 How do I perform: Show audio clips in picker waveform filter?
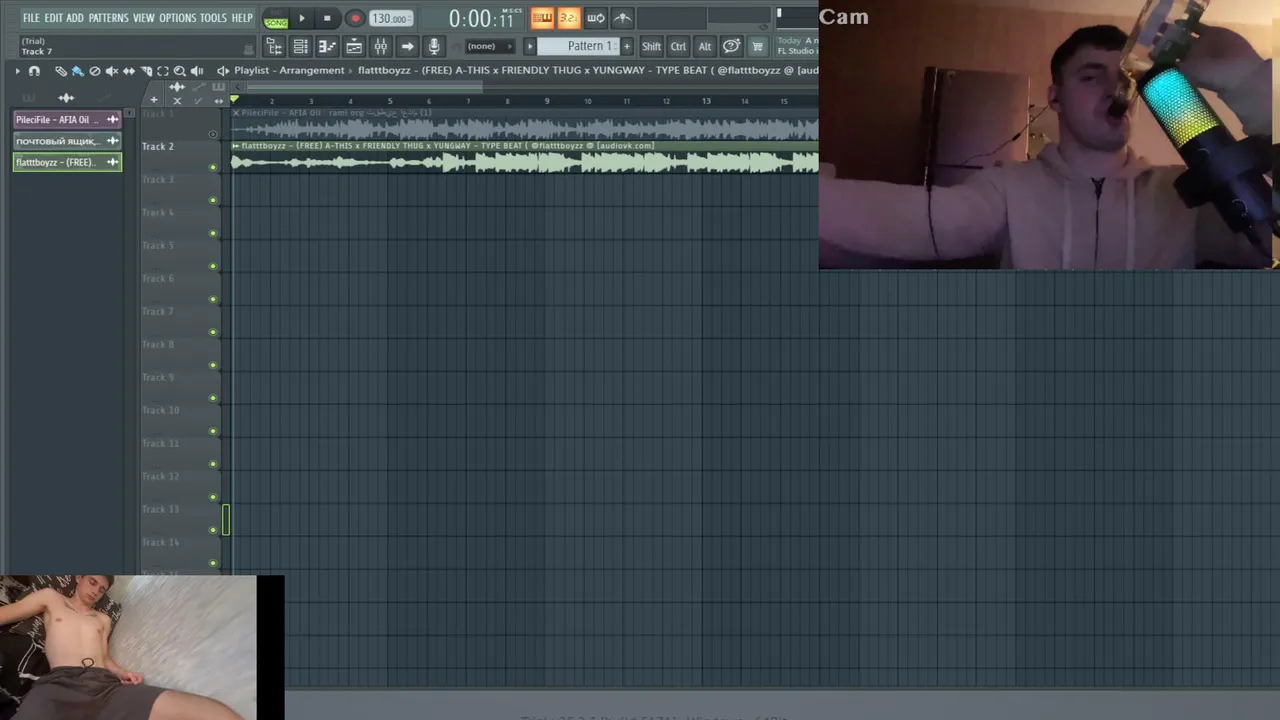pyautogui.click(x=66, y=98)
